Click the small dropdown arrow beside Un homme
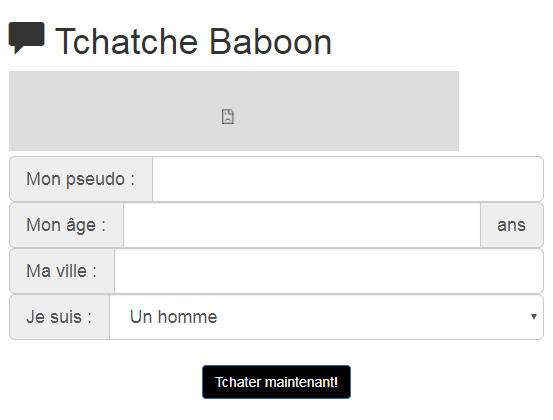This screenshot has width=553, height=420. [534, 317]
